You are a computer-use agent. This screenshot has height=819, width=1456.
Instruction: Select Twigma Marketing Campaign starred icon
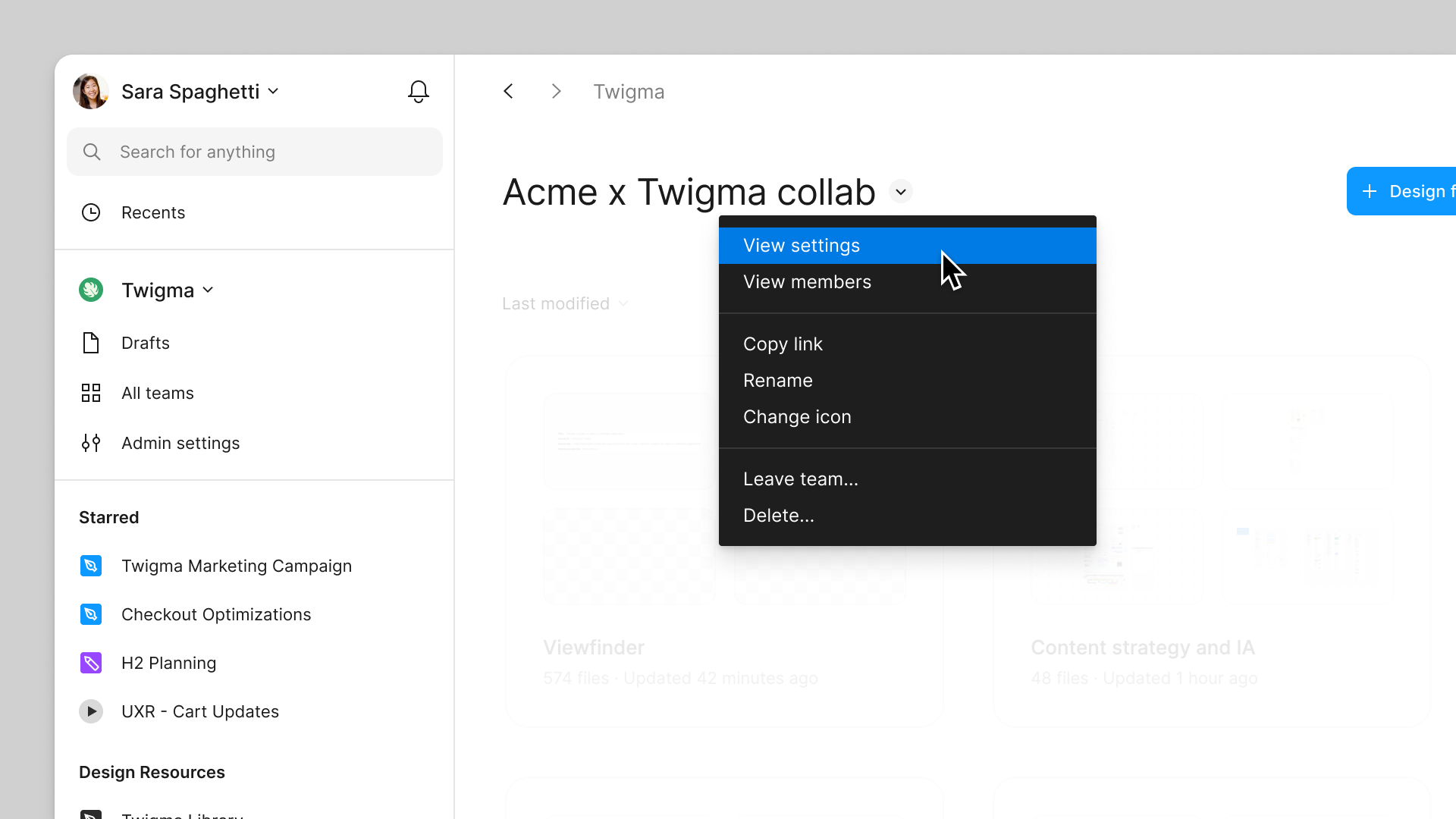click(91, 566)
